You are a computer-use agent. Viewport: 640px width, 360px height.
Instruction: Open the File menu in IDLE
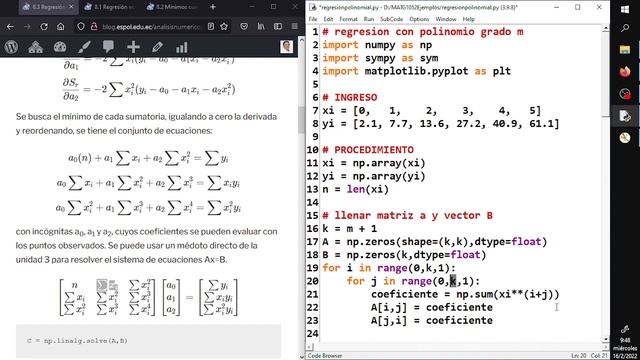[x=313, y=19]
